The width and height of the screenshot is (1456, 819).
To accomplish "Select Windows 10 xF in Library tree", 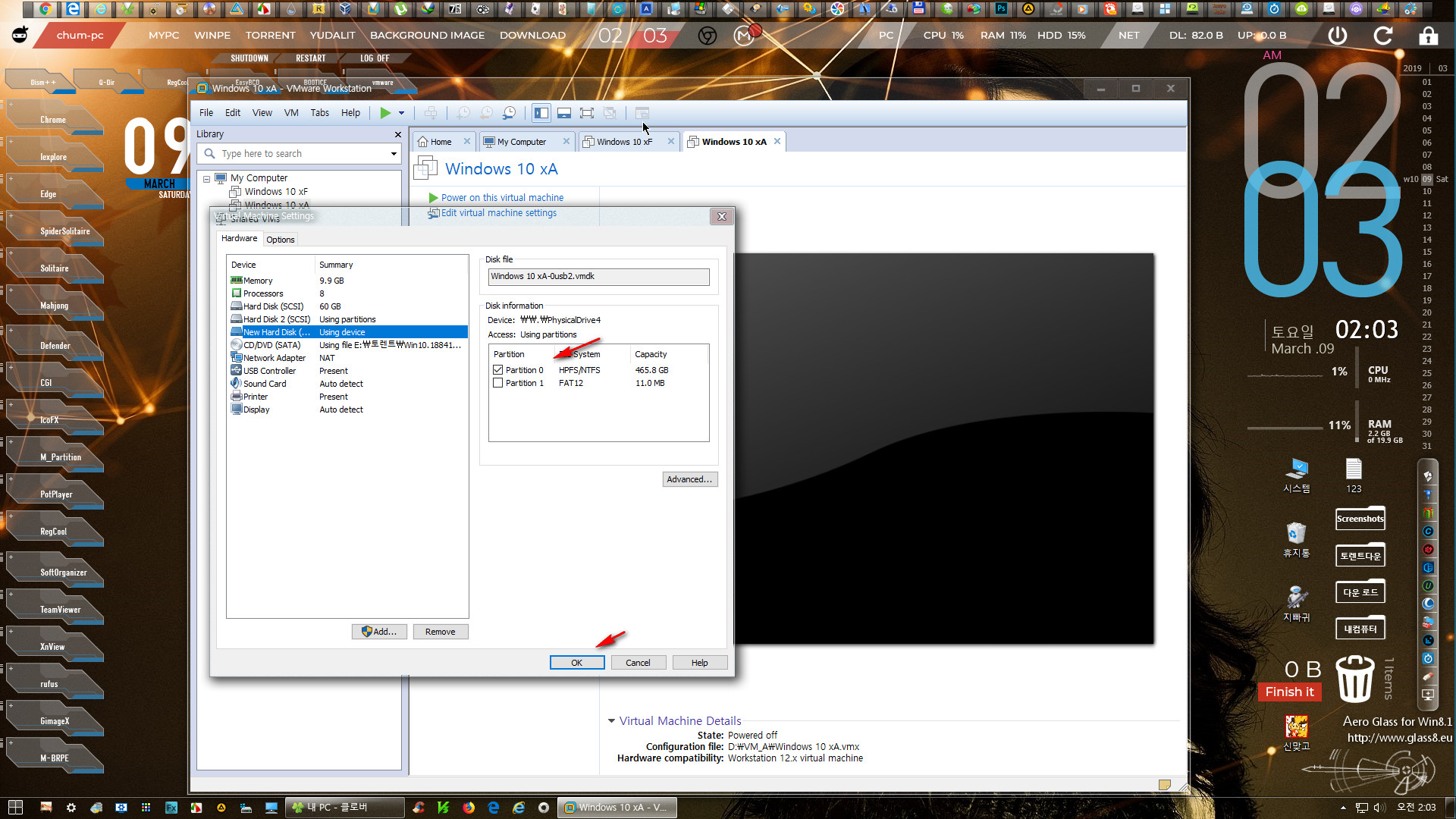I will (276, 192).
